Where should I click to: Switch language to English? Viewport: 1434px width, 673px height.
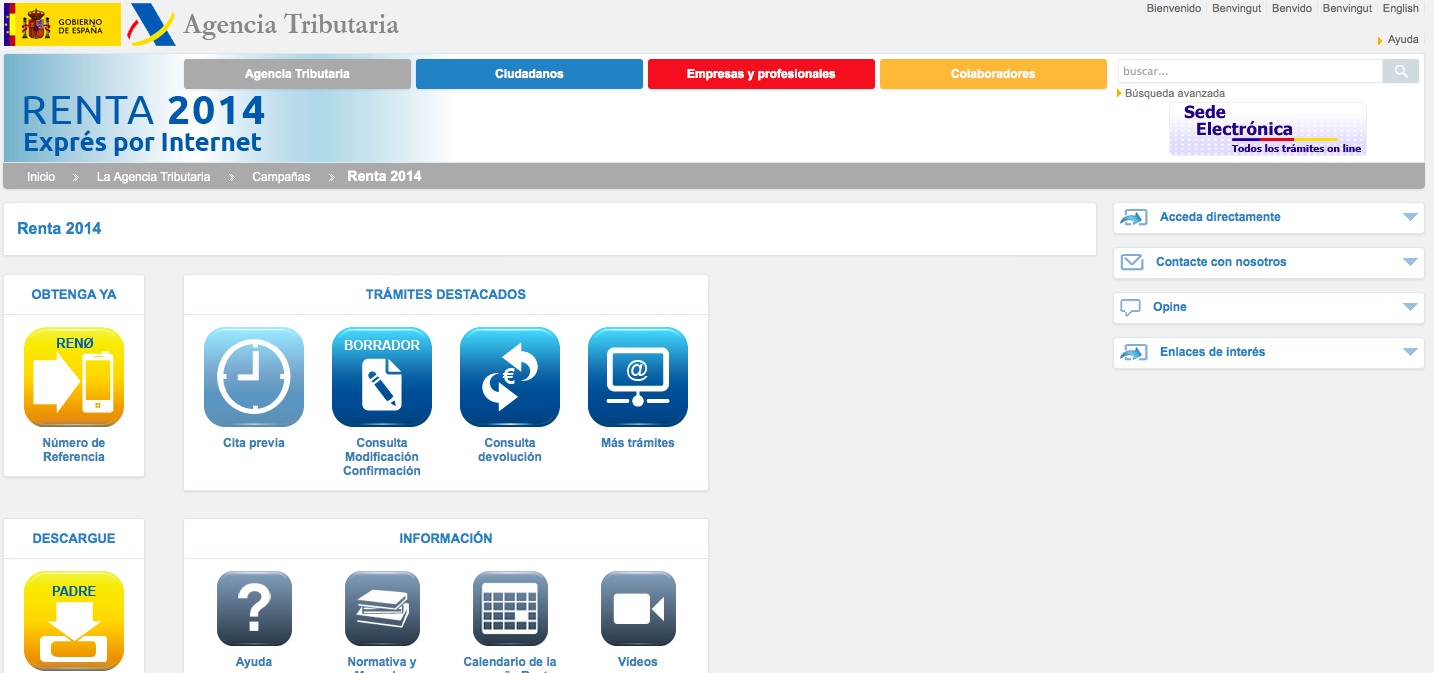(1400, 8)
